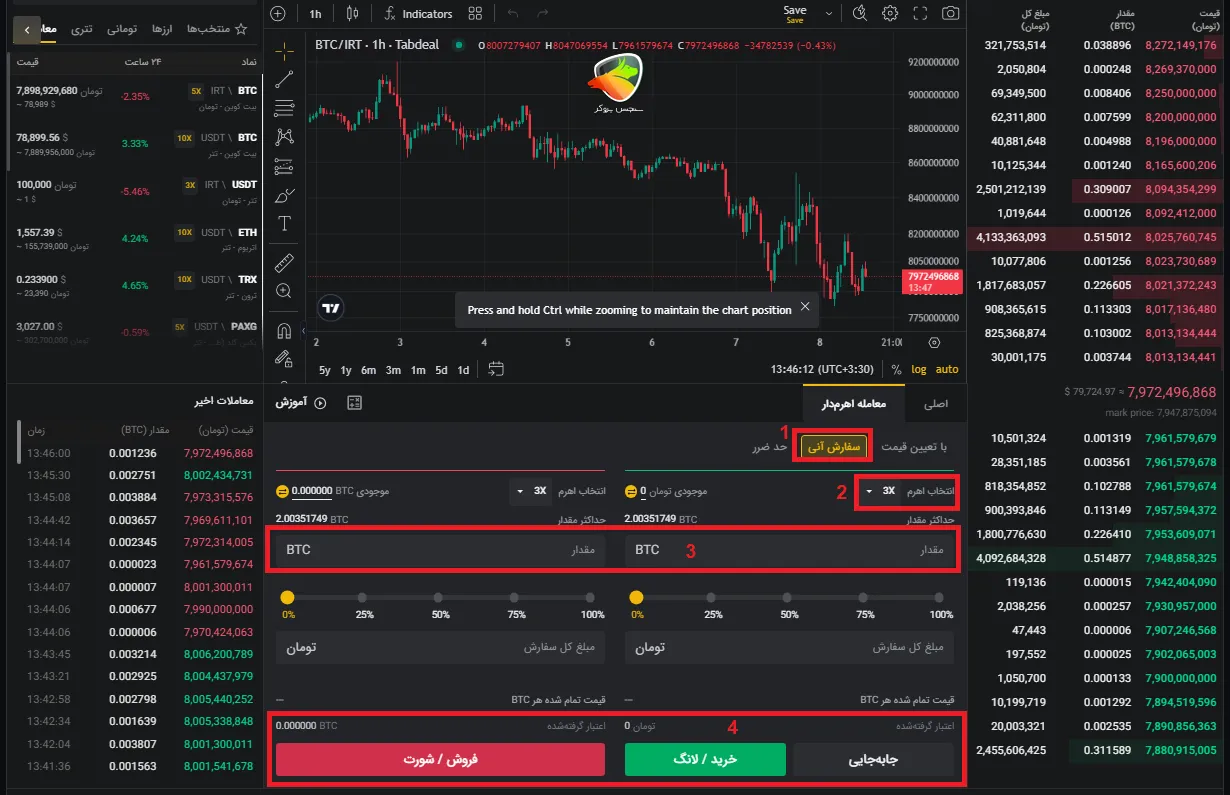The width and height of the screenshot is (1230, 795).
Task: Expand the Save layout dropdown arrow
Action: (x=828, y=14)
